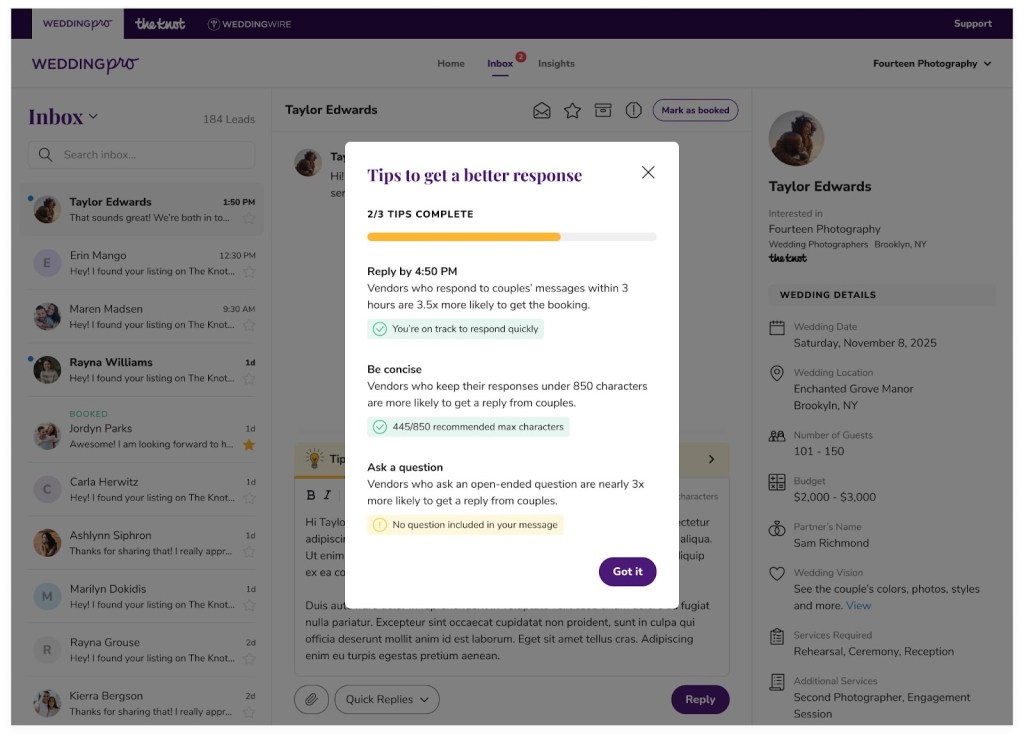Open the Fourteen Photography account dropdown
The image size is (1024, 739).
click(932, 63)
